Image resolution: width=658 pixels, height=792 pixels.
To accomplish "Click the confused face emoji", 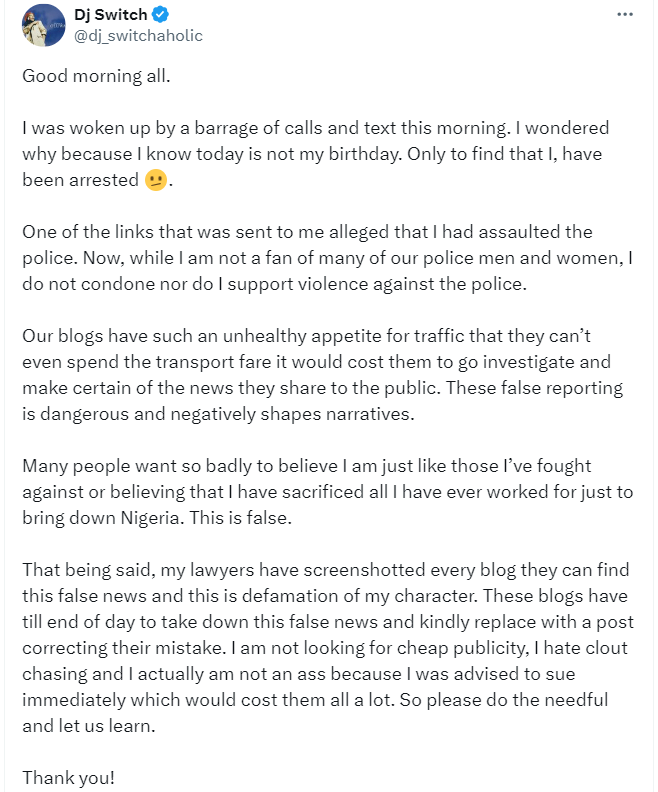I will coord(156,181).
